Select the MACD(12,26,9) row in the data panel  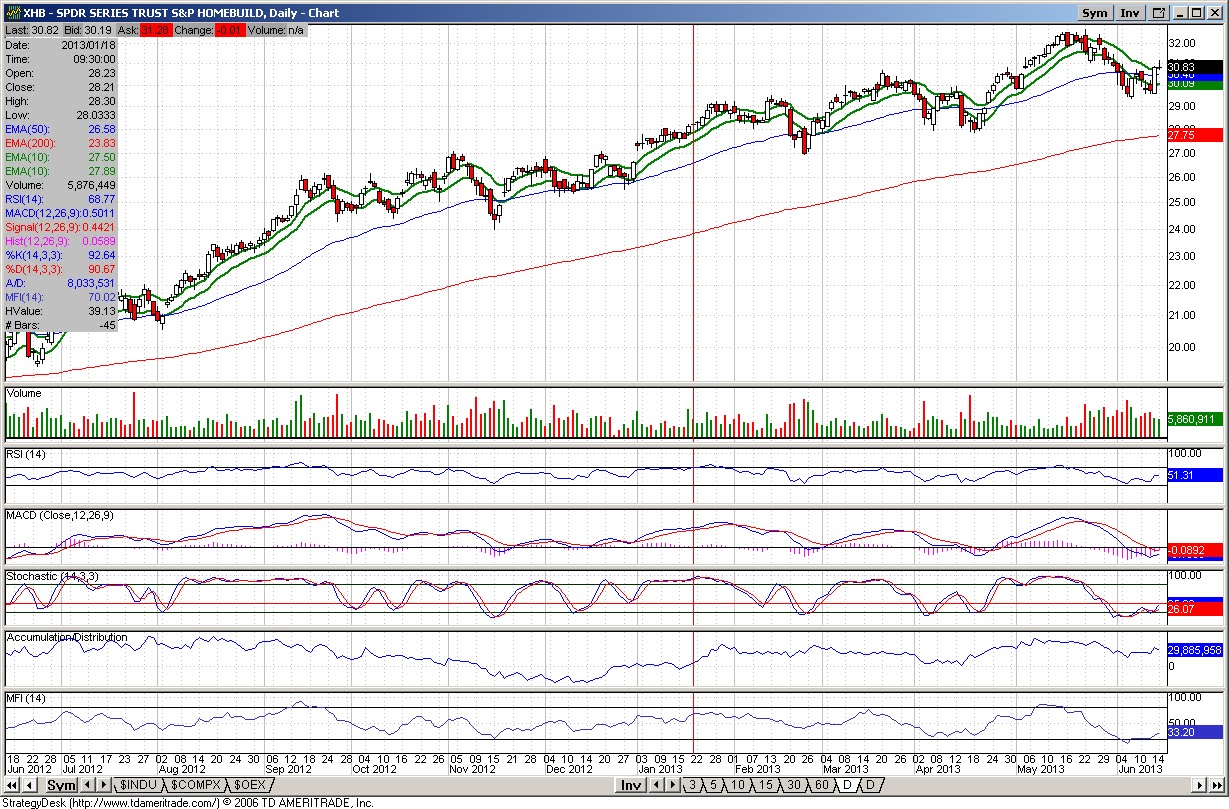coord(61,213)
